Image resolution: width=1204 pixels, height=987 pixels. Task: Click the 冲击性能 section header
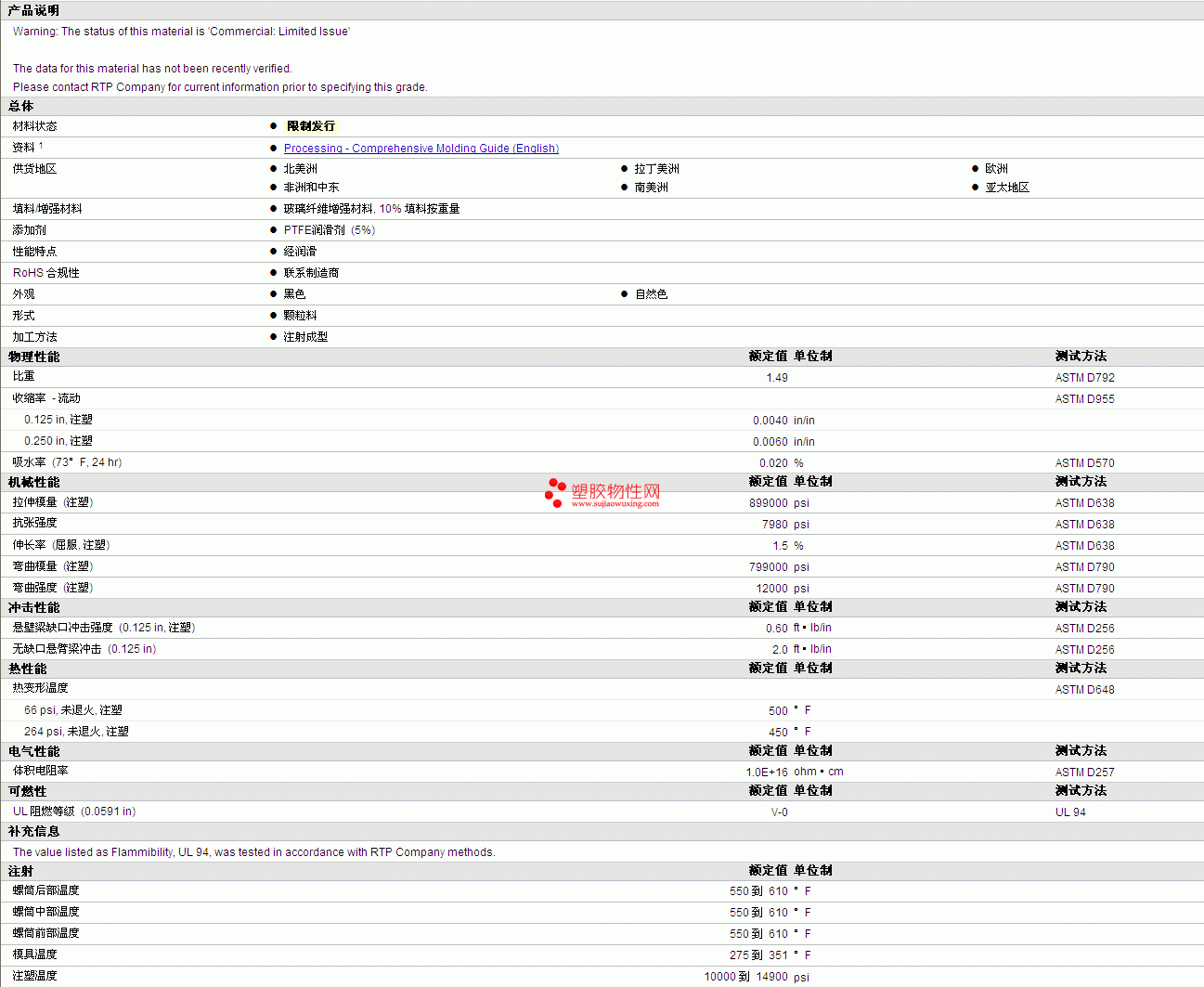34,607
